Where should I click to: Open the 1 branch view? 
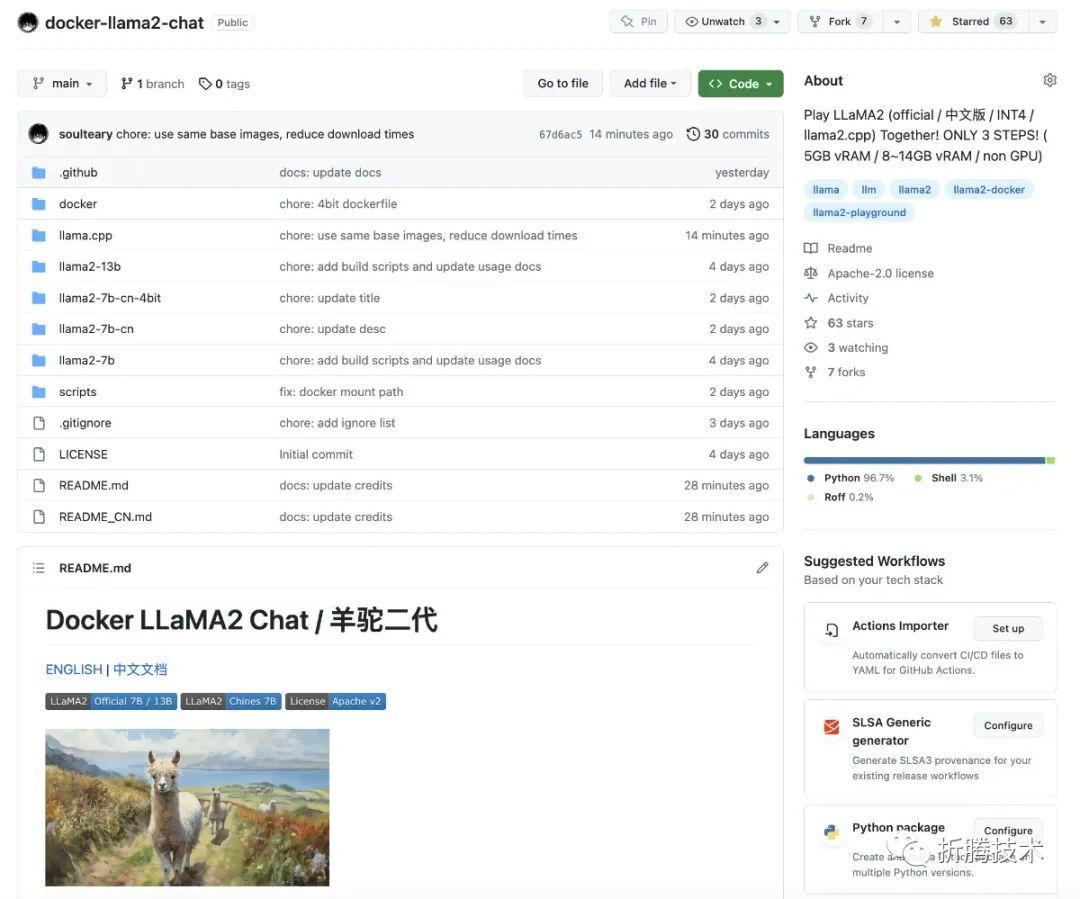pos(152,83)
